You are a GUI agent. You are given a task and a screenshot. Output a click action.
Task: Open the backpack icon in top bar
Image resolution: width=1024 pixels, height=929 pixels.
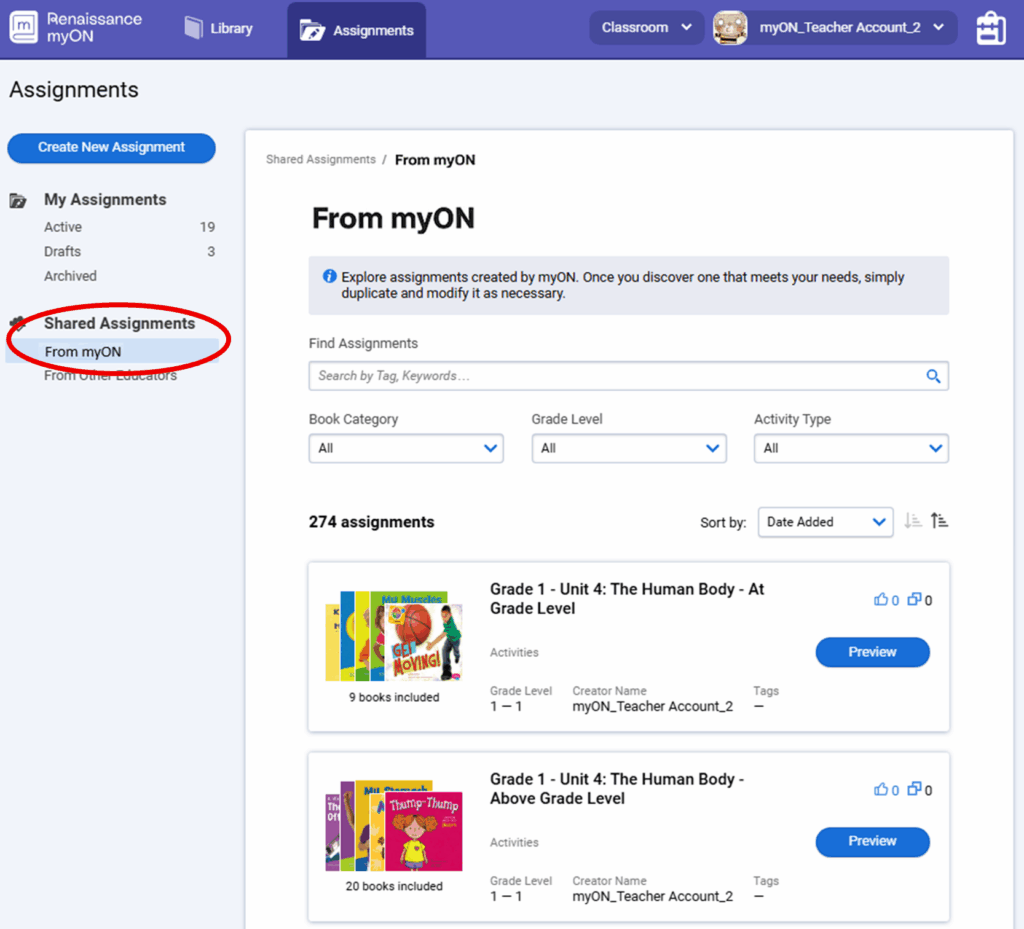pos(990,28)
